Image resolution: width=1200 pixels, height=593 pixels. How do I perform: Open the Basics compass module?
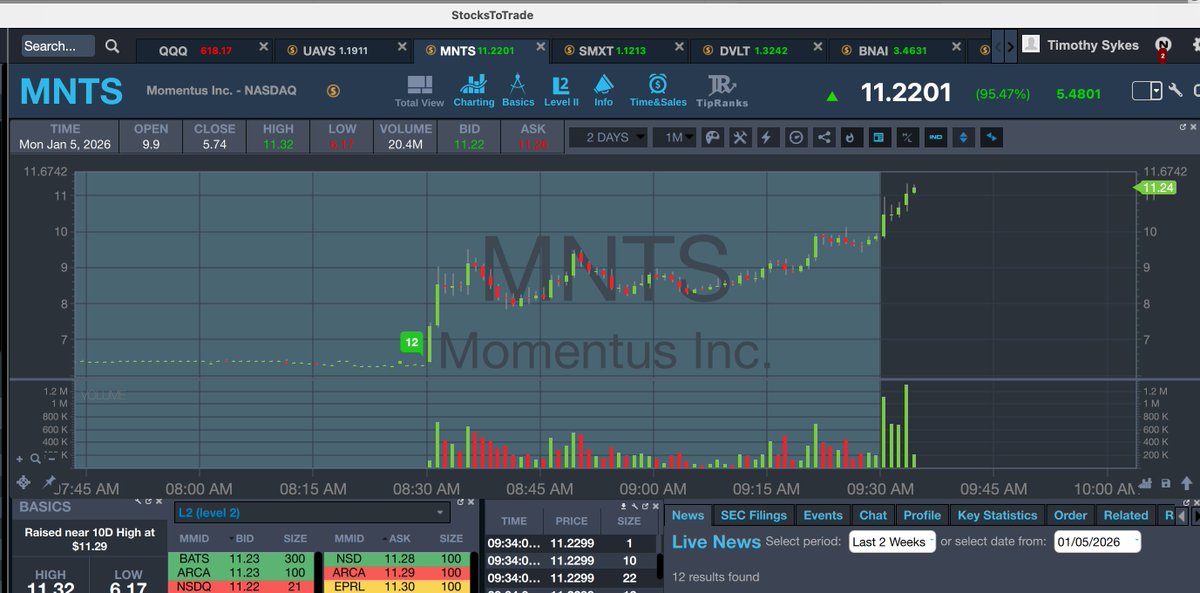(518, 91)
